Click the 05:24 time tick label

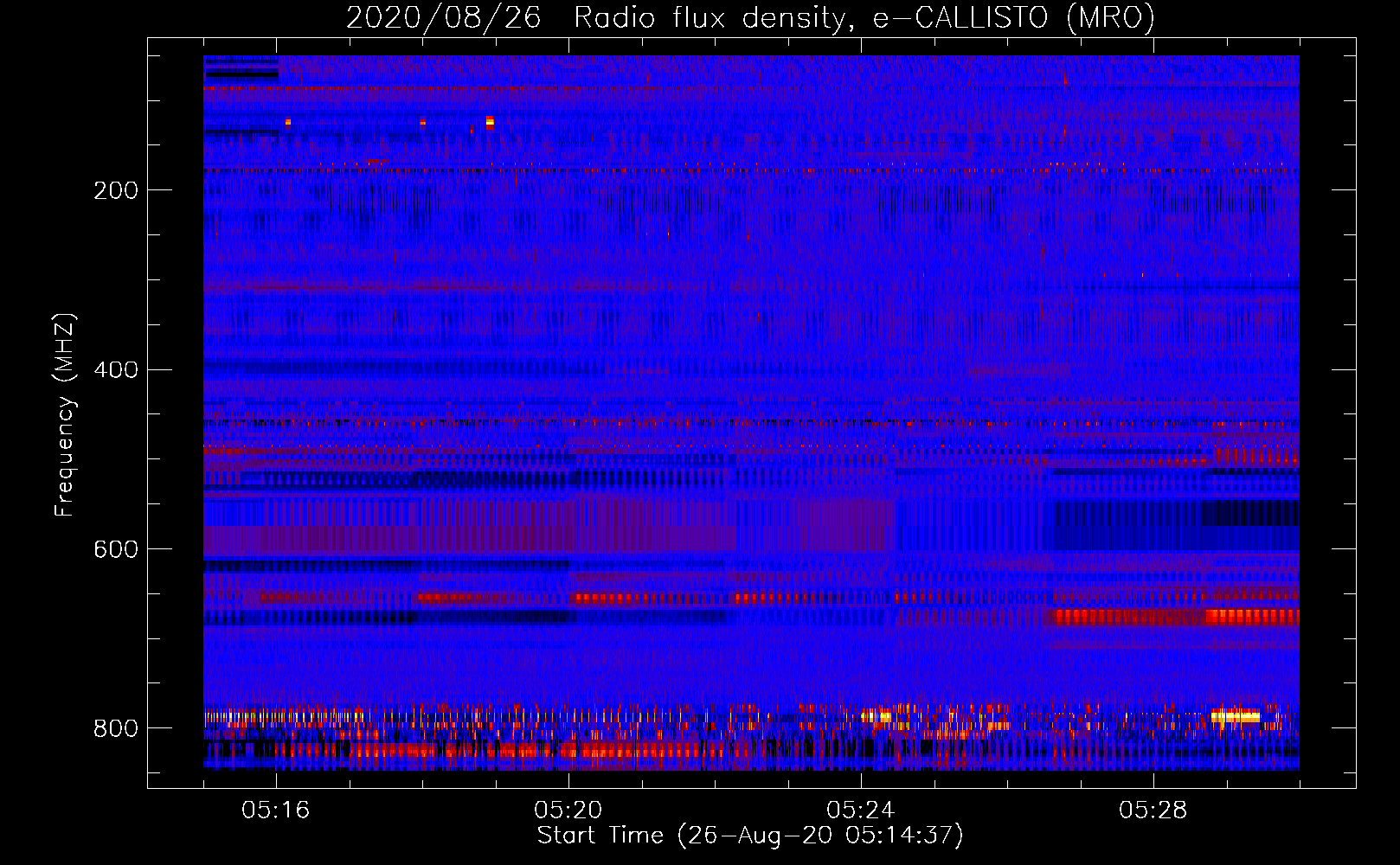861,811
